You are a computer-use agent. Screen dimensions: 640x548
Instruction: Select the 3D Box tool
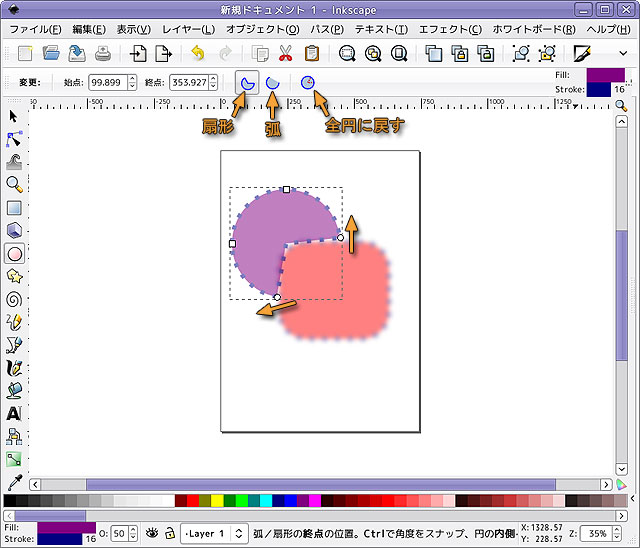pyautogui.click(x=14, y=231)
